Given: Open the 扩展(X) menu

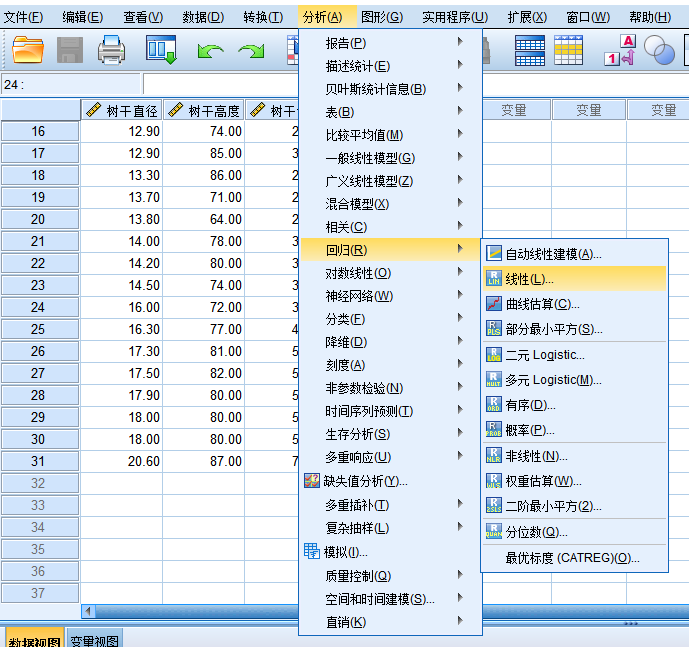Looking at the screenshot, I should (x=527, y=17).
